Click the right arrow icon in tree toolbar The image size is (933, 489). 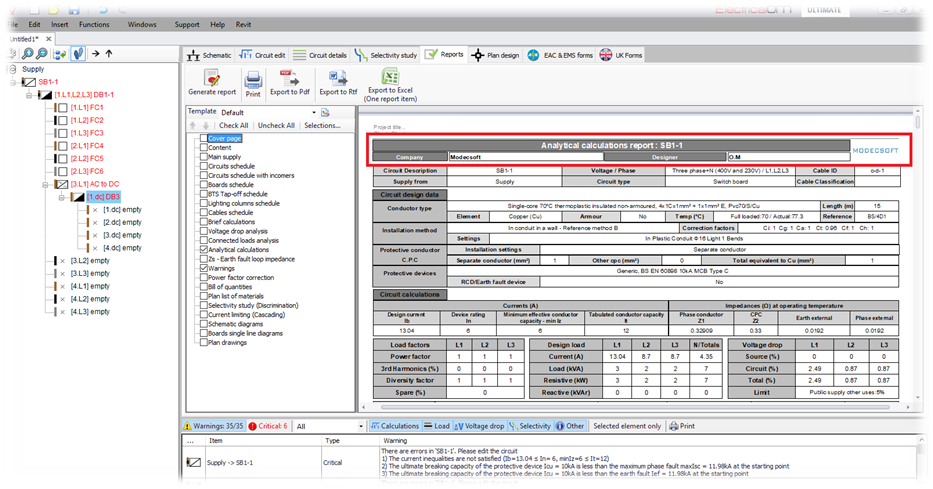96,54
